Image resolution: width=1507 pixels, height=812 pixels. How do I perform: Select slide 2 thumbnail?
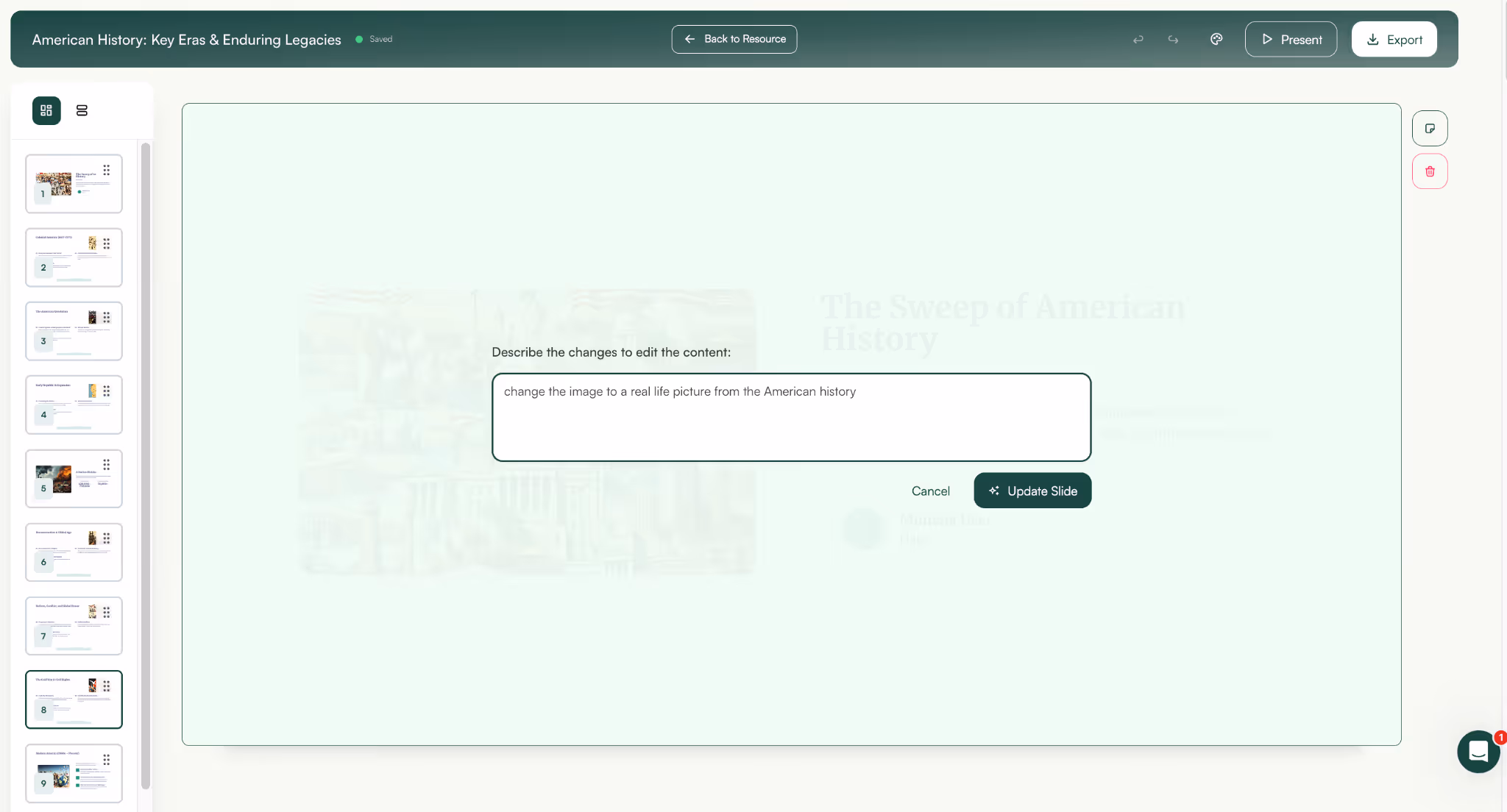pos(74,257)
